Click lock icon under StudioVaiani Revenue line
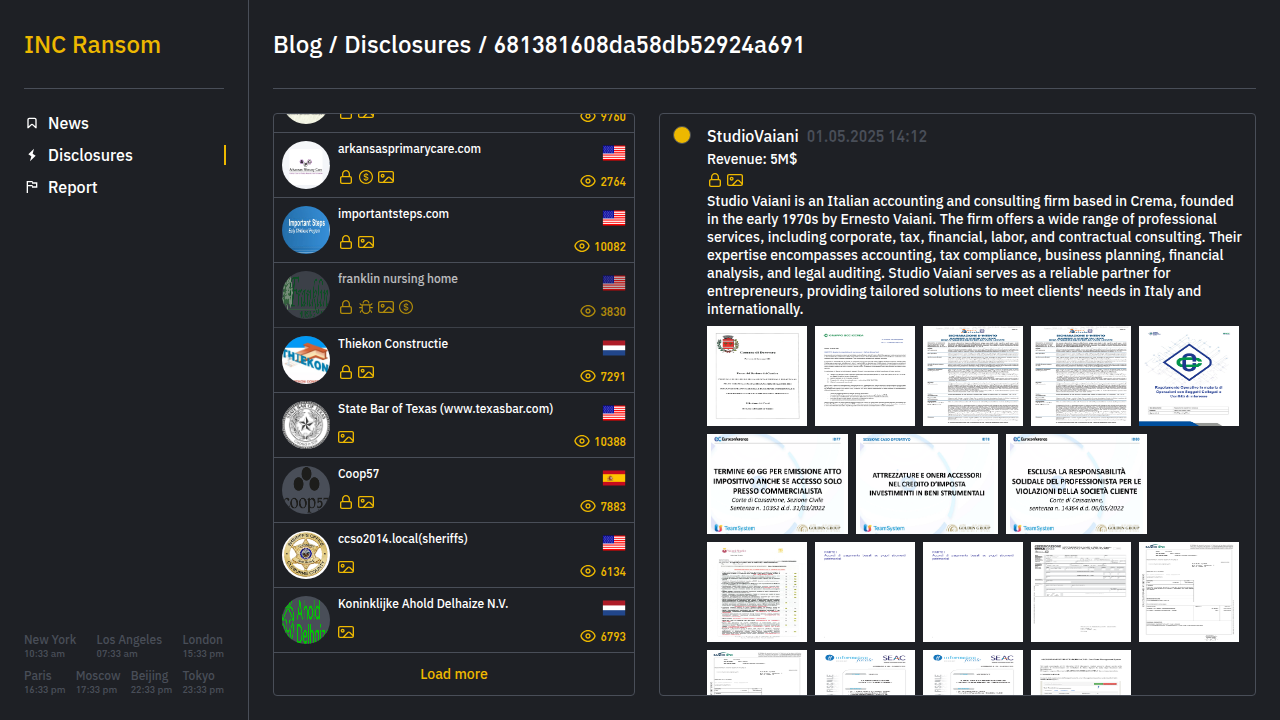The height and width of the screenshot is (720, 1280). pyautogui.click(x=715, y=180)
